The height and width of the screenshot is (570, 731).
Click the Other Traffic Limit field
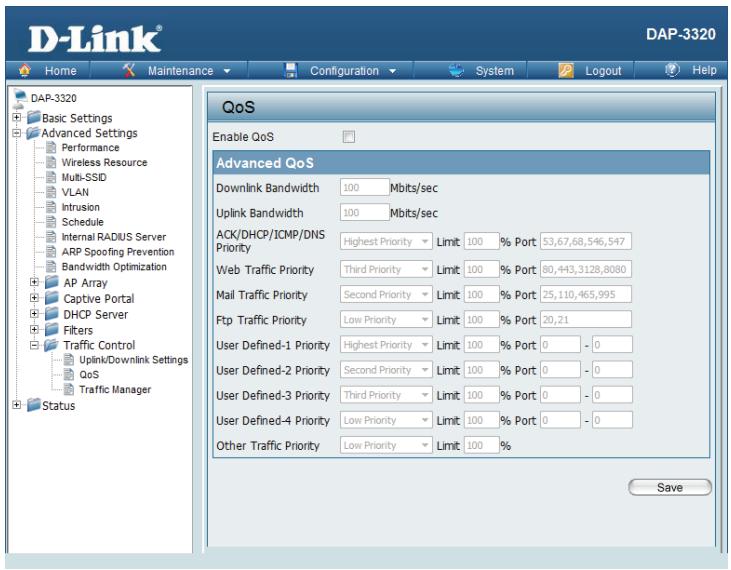[482, 446]
